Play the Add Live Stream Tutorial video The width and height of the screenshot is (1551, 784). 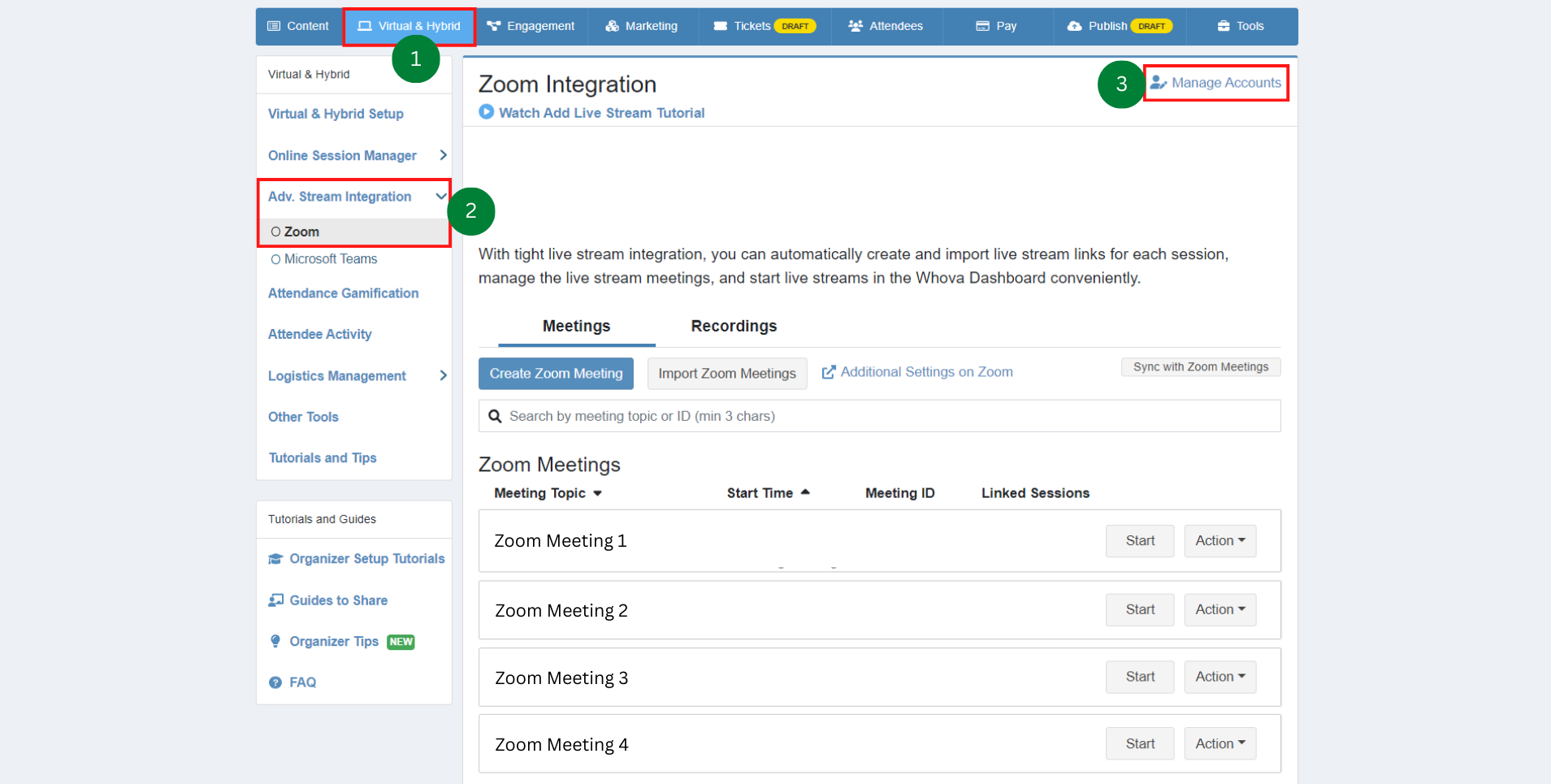pos(486,112)
